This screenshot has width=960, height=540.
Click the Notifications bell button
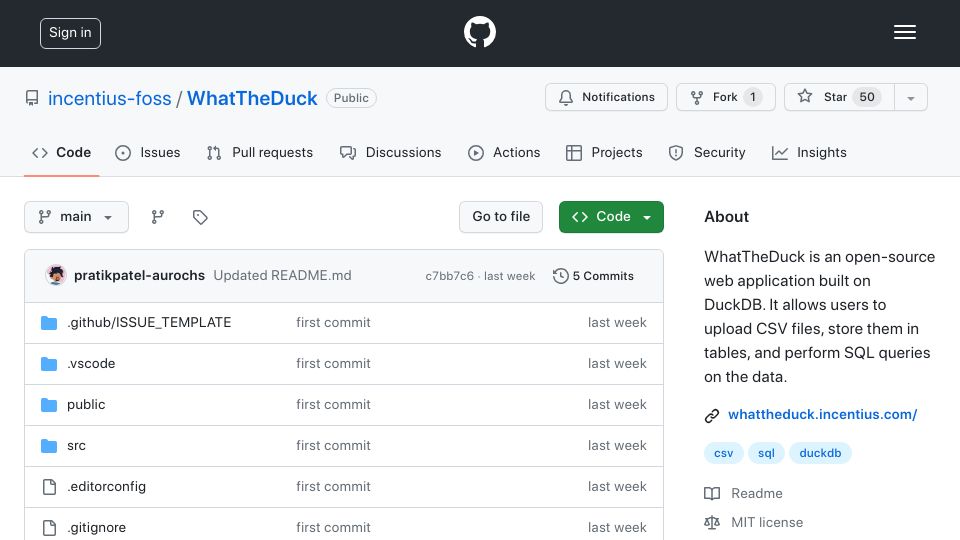(606, 97)
